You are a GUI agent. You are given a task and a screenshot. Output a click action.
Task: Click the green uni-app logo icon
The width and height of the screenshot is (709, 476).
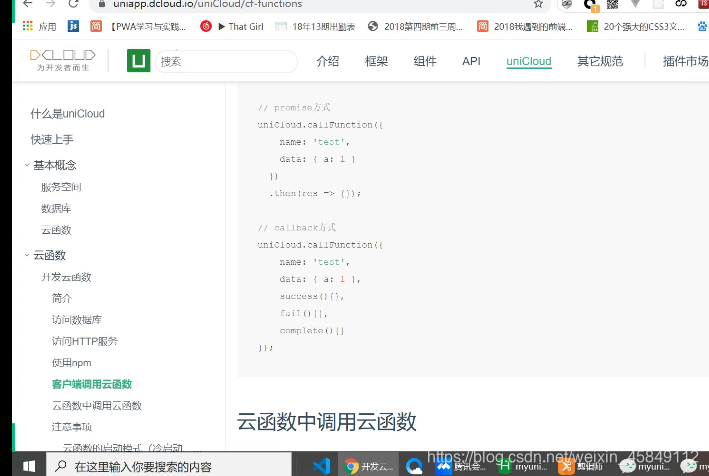tap(138, 61)
